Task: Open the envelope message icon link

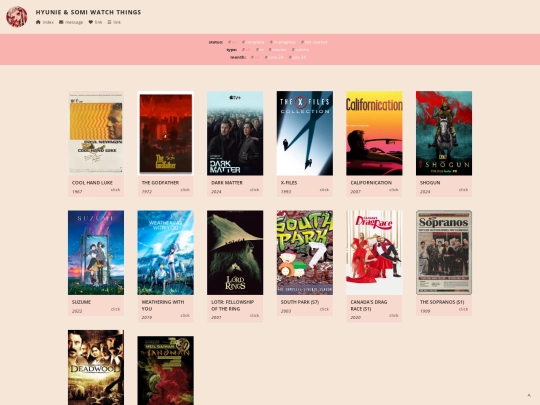Action: coord(71,22)
